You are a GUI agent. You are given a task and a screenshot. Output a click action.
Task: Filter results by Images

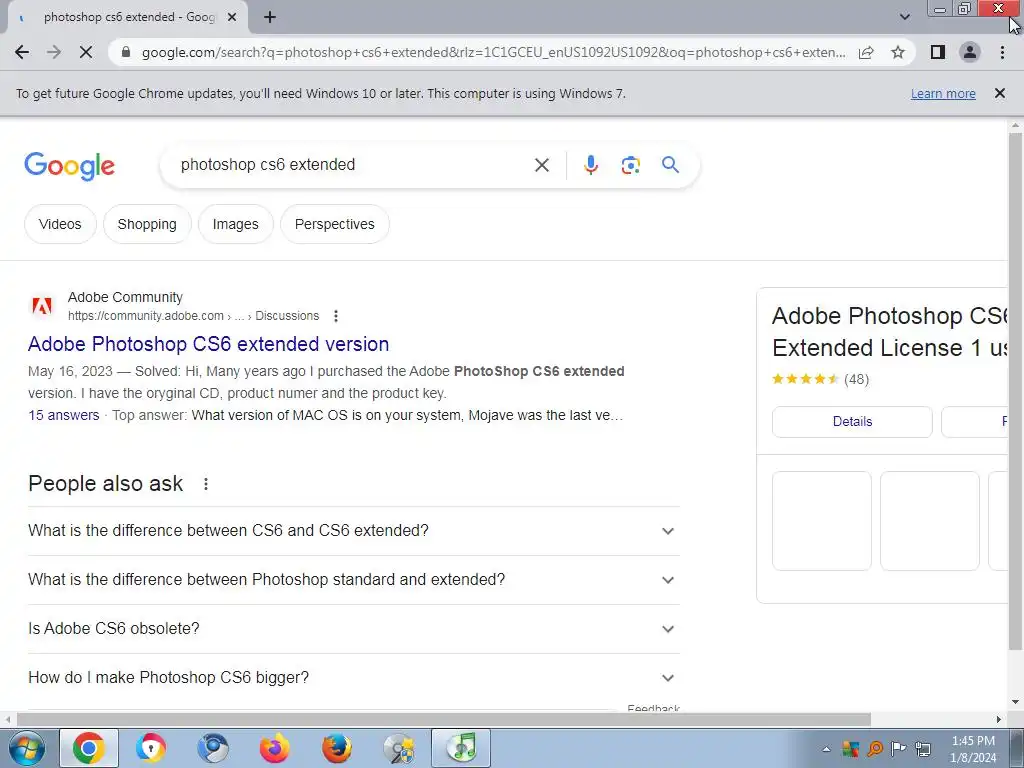point(235,224)
